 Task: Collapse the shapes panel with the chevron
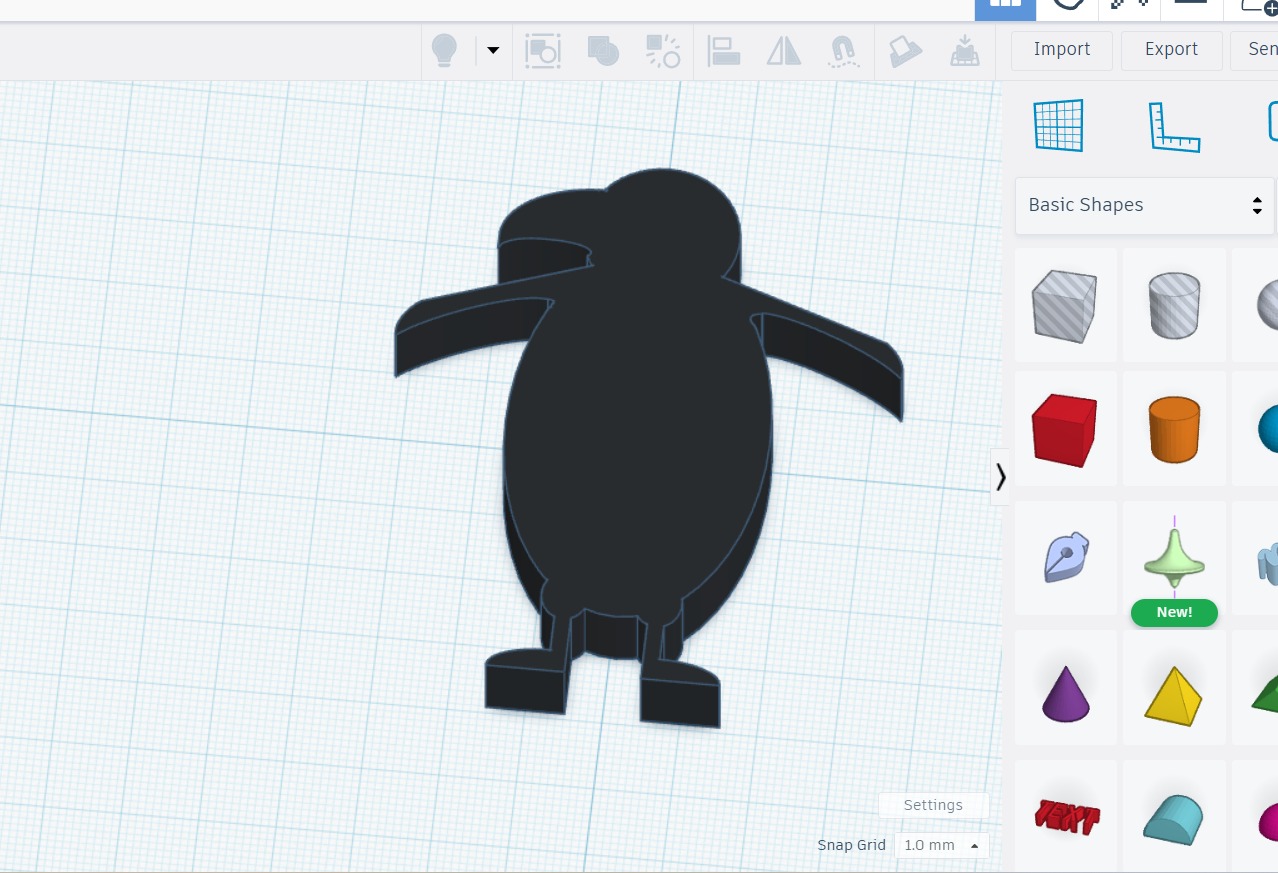pos(1000,477)
